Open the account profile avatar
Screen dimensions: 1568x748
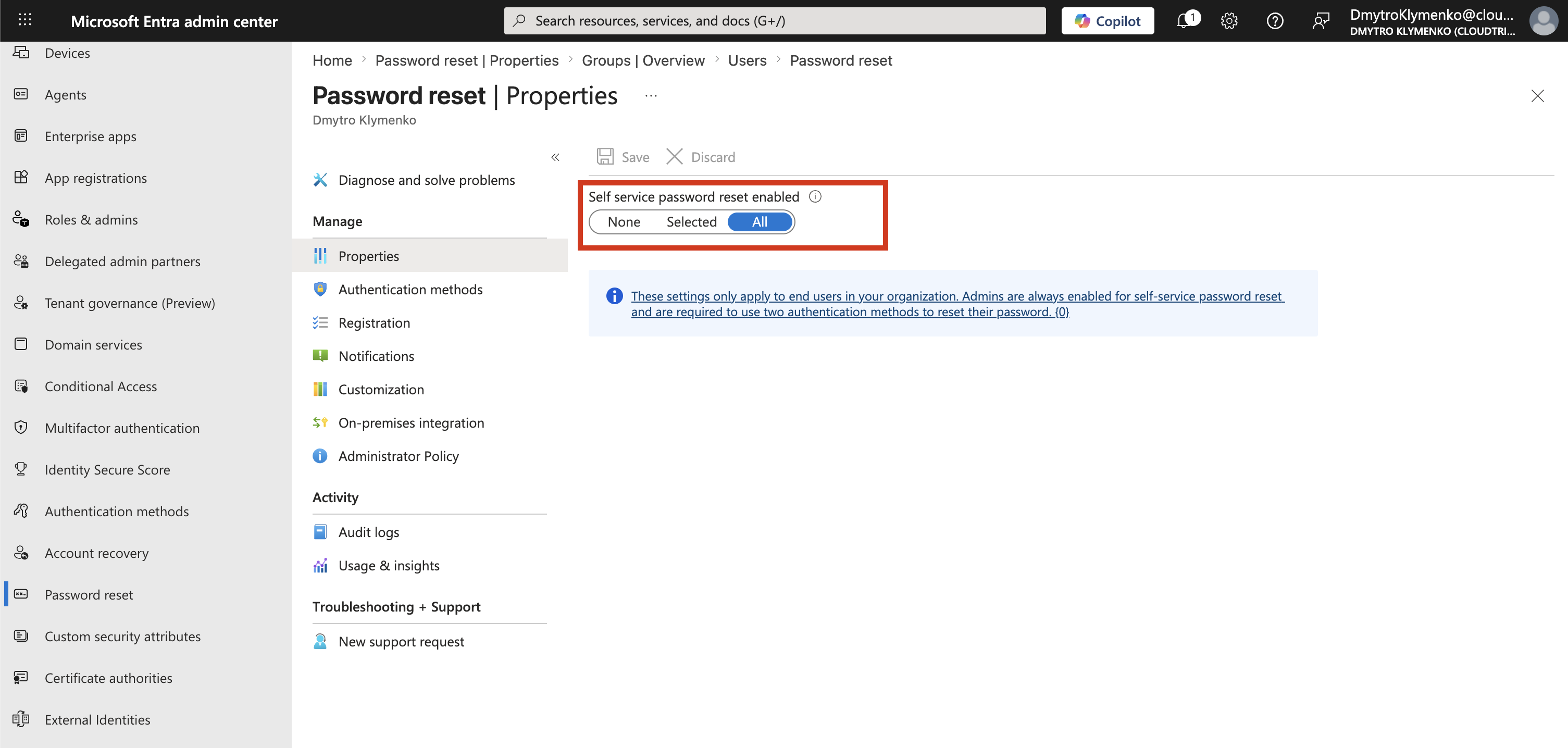pyautogui.click(x=1544, y=21)
